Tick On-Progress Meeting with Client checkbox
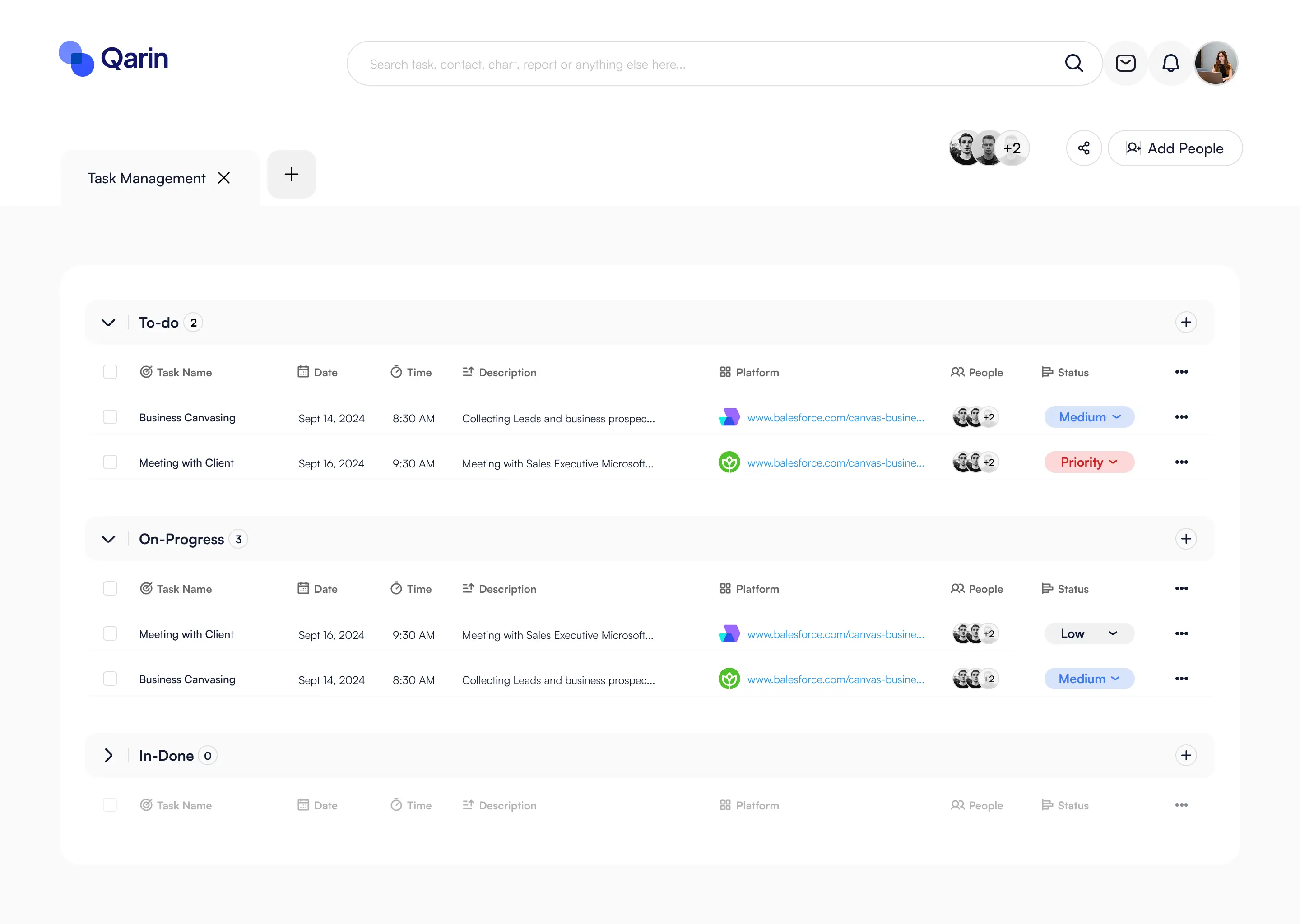This screenshot has width=1300, height=924. pos(110,634)
